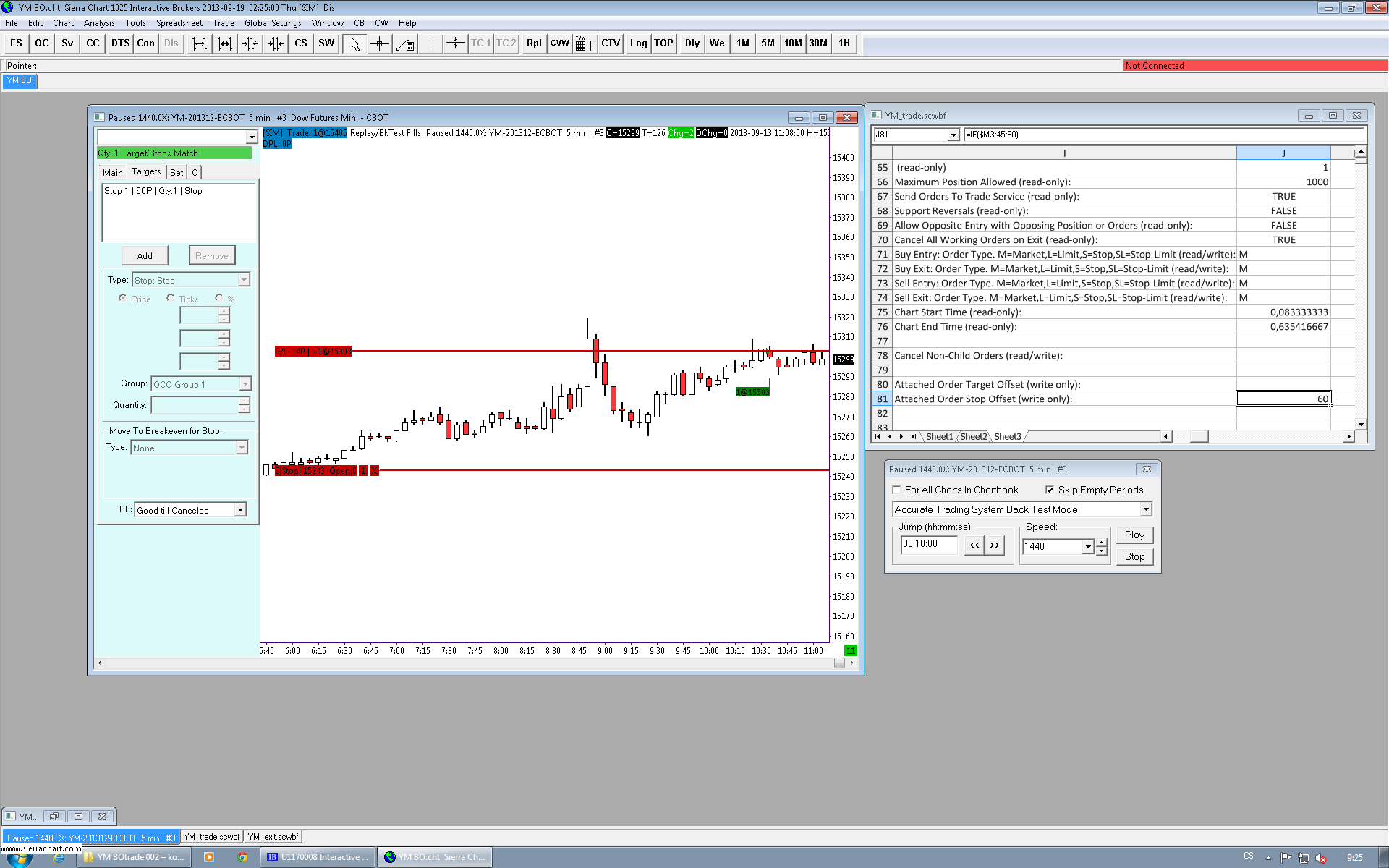Image resolution: width=1389 pixels, height=868 pixels.
Task: Open the Spreadsheet menu
Action: tap(179, 23)
